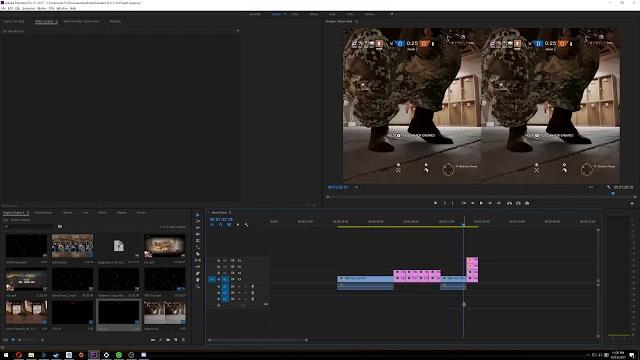
Task: Switch to the Media Browser tab
Action: pyautogui.click(x=43, y=213)
